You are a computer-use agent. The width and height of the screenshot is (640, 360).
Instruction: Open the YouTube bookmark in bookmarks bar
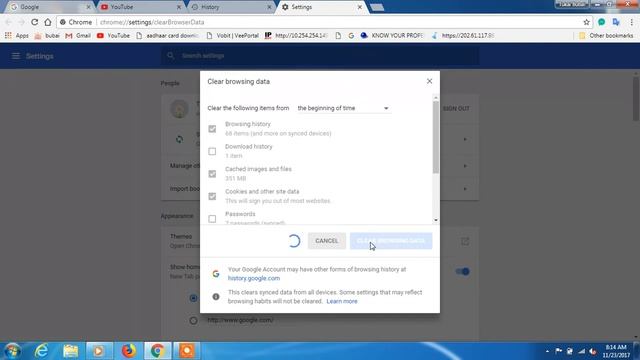(x=113, y=36)
